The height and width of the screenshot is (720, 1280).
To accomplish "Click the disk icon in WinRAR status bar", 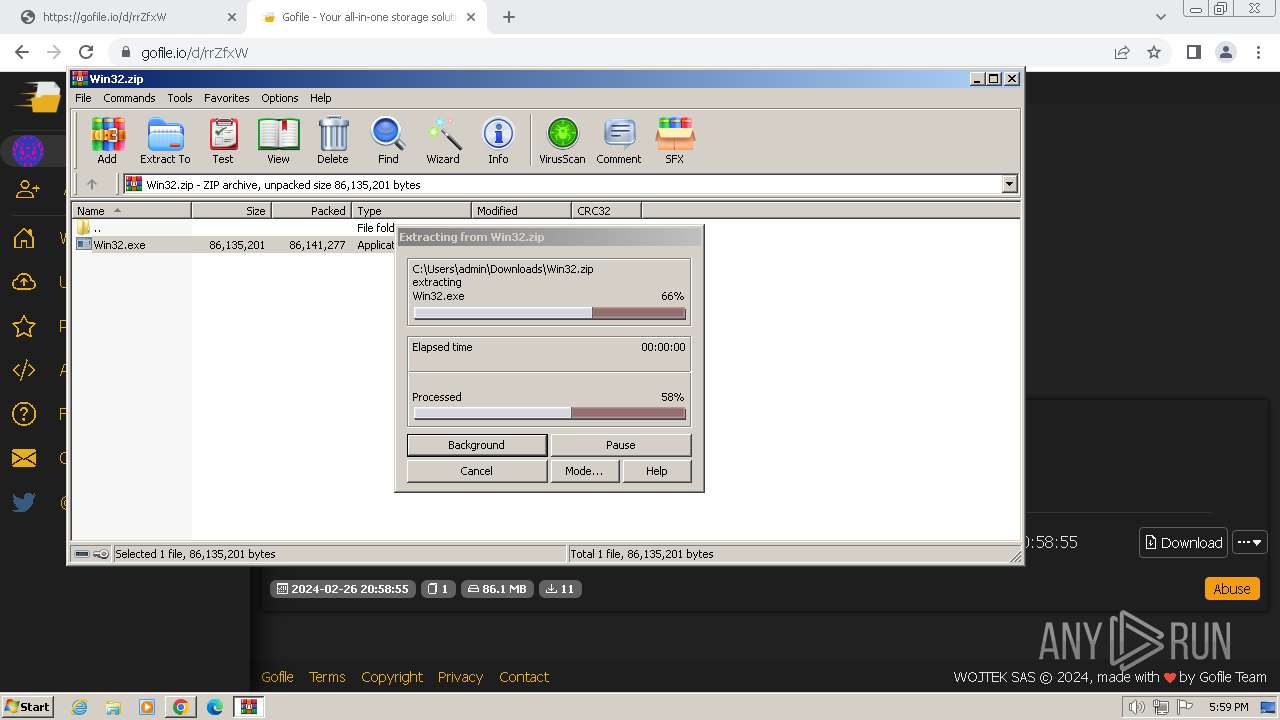I will click(82, 553).
